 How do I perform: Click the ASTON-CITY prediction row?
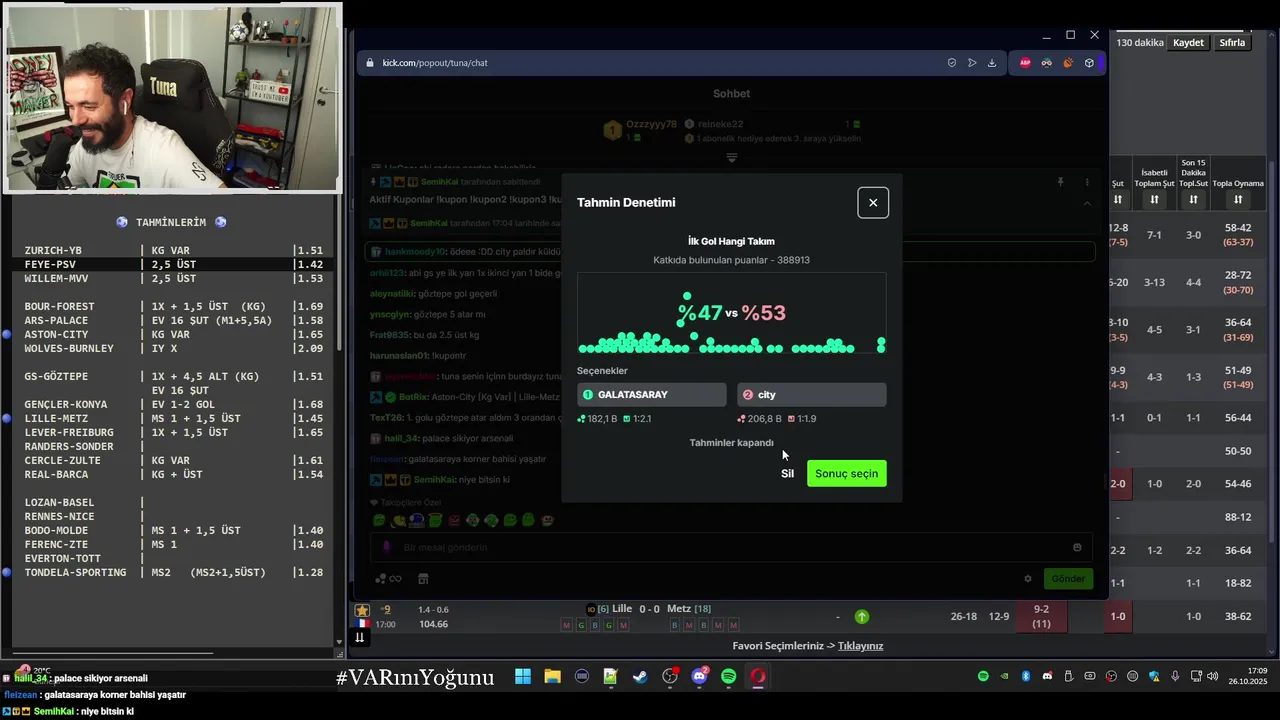click(x=175, y=335)
